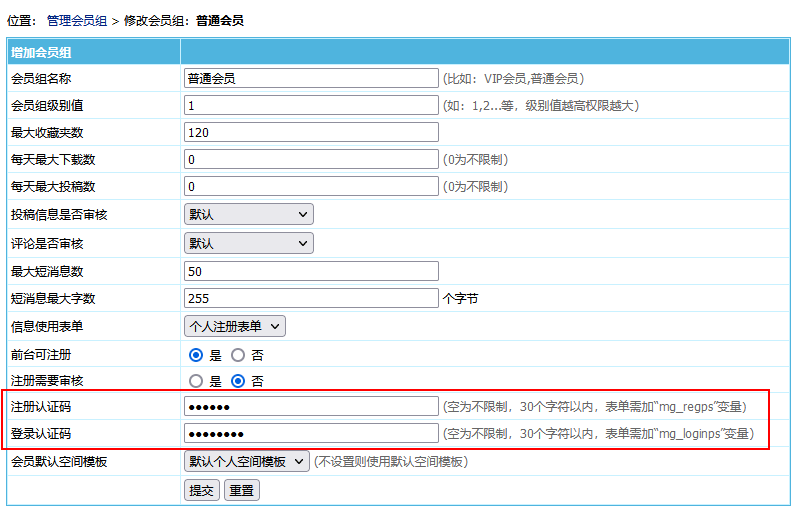Select 否 for 前台可注册
Viewport: 797px width, 532px height.
(238, 355)
